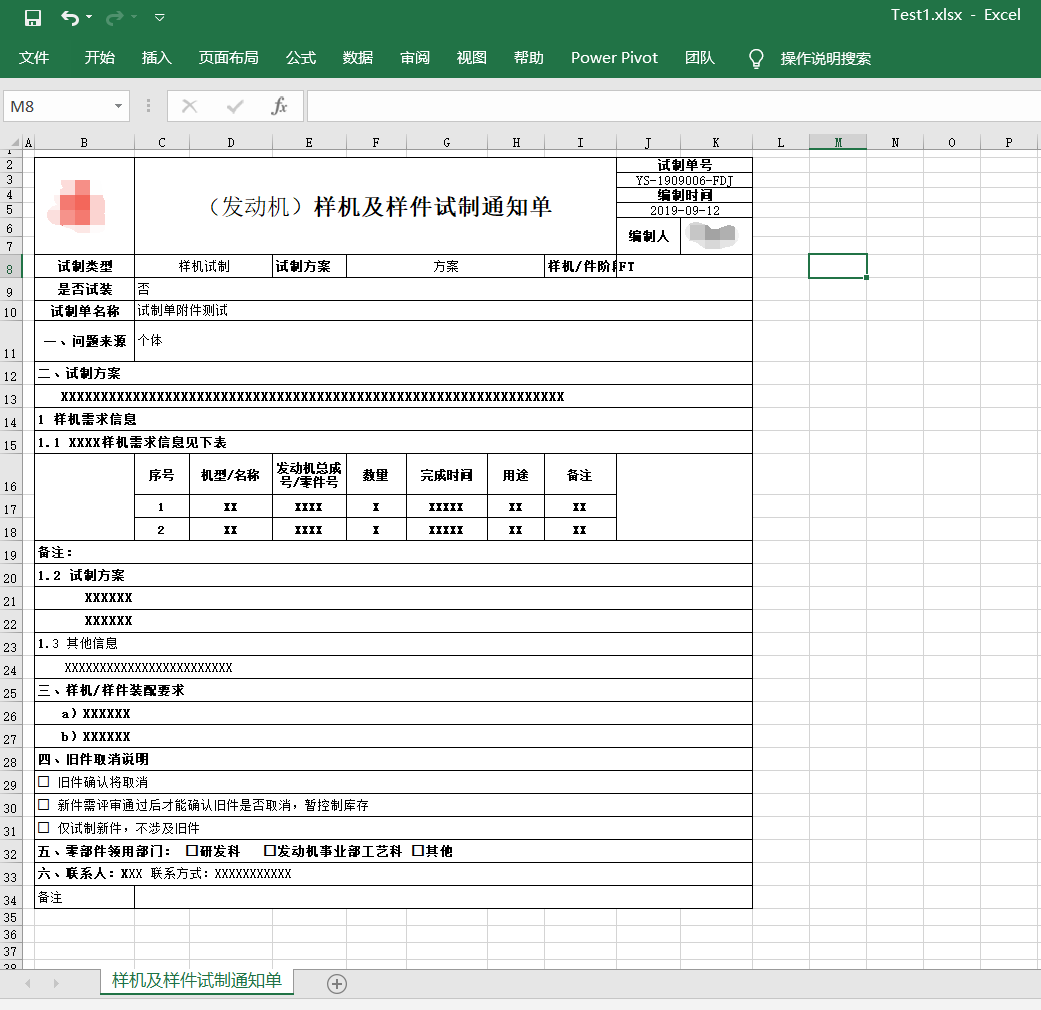Tick the 旧件确认将取消 checkbox
The image size is (1041, 1010).
pyautogui.click(x=44, y=782)
